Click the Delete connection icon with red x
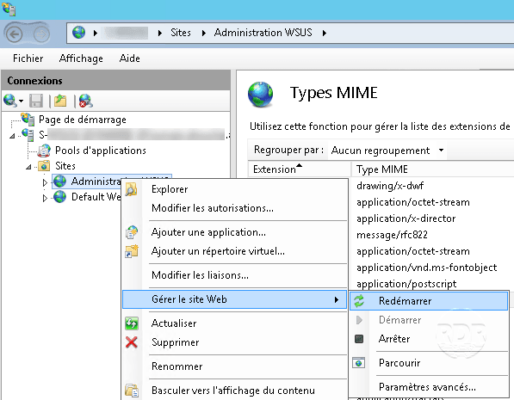This screenshot has width=514, height=400. [x=86, y=101]
